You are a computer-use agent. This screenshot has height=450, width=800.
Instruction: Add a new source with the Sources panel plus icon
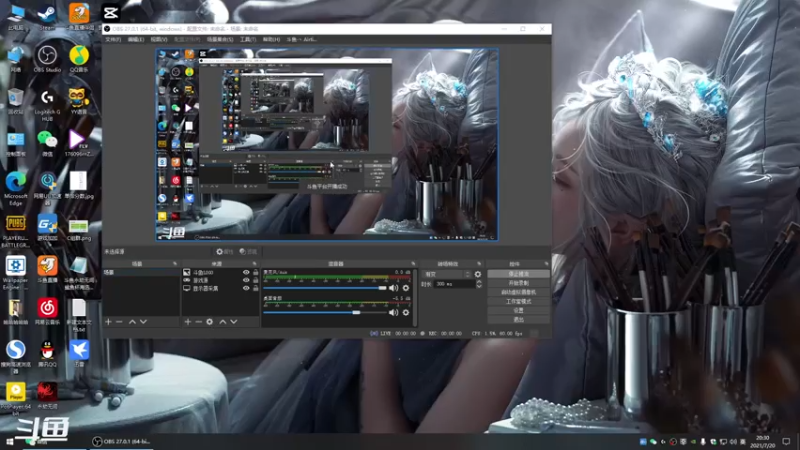pos(188,322)
